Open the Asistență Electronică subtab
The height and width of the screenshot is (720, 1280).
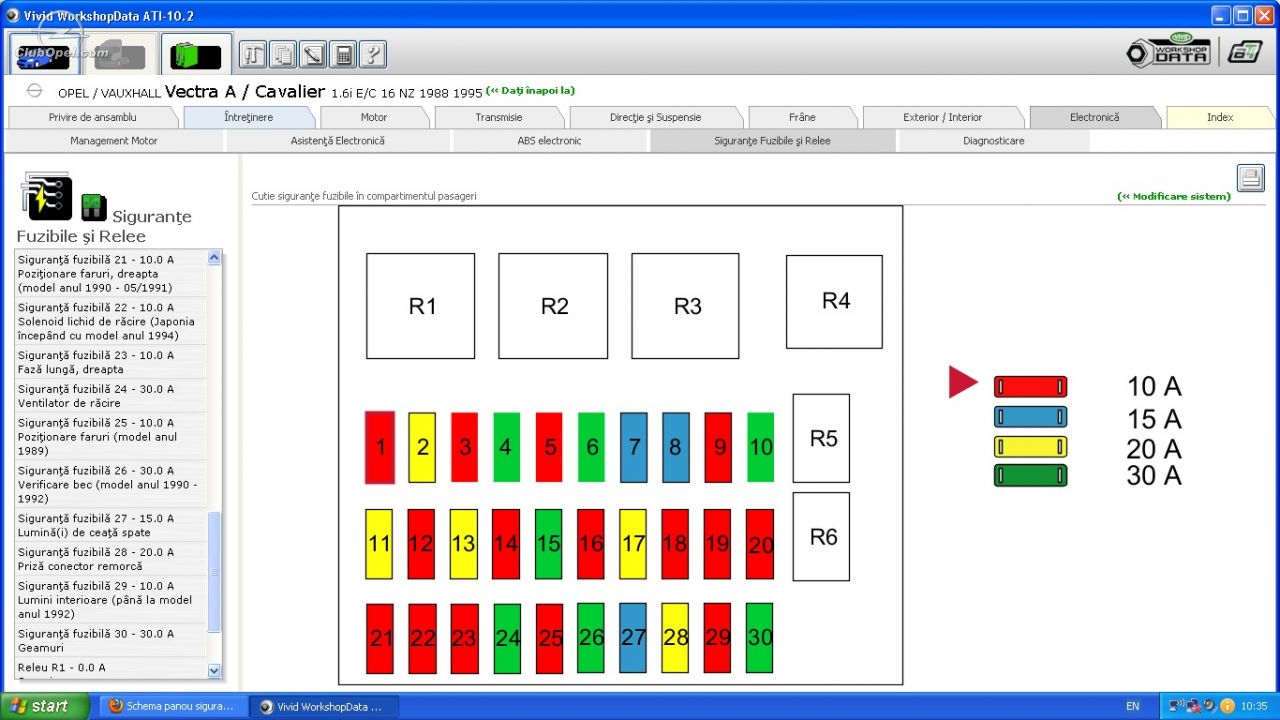(x=338, y=141)
